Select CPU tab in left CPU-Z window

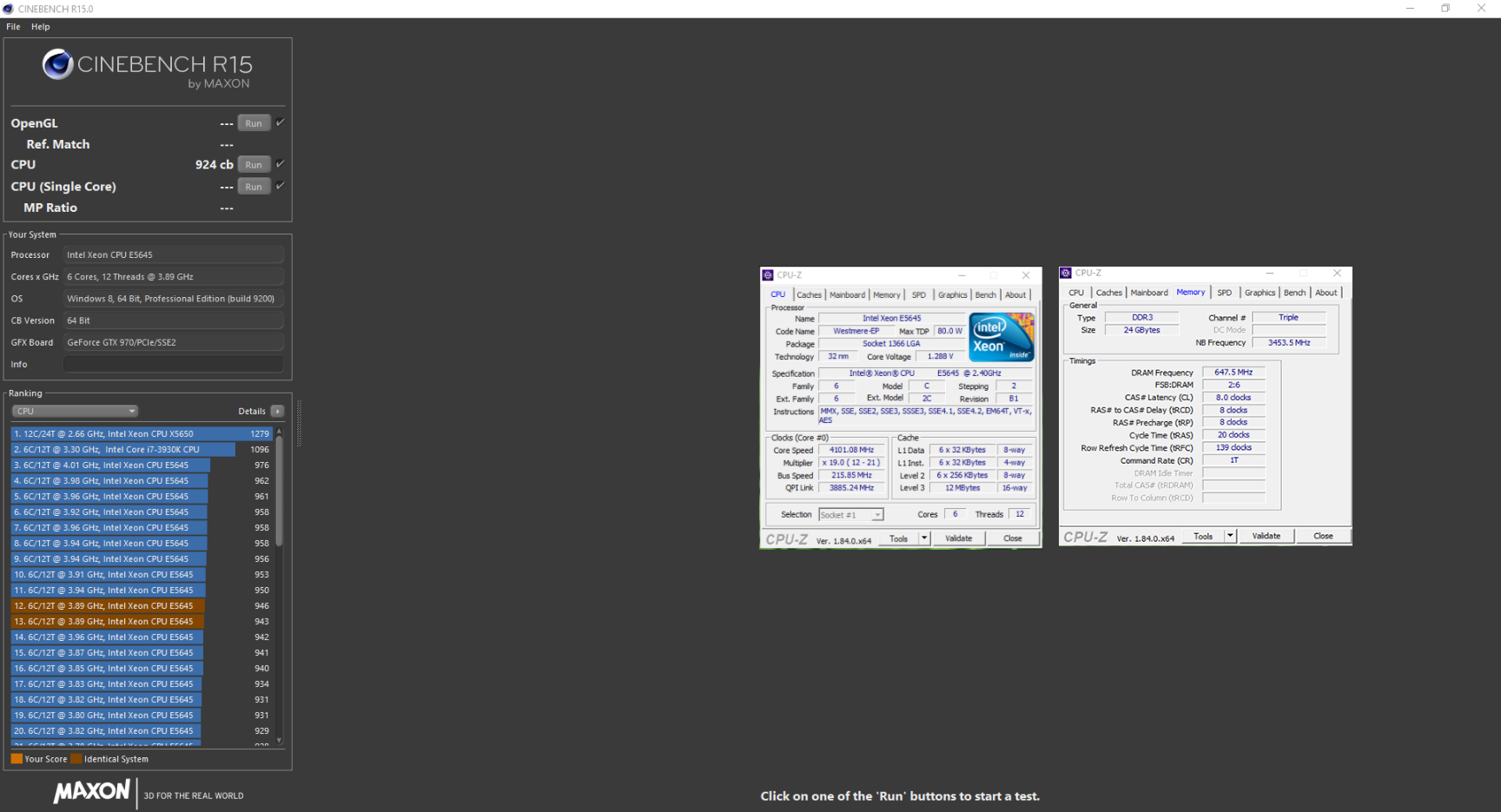tap(777, 295)
